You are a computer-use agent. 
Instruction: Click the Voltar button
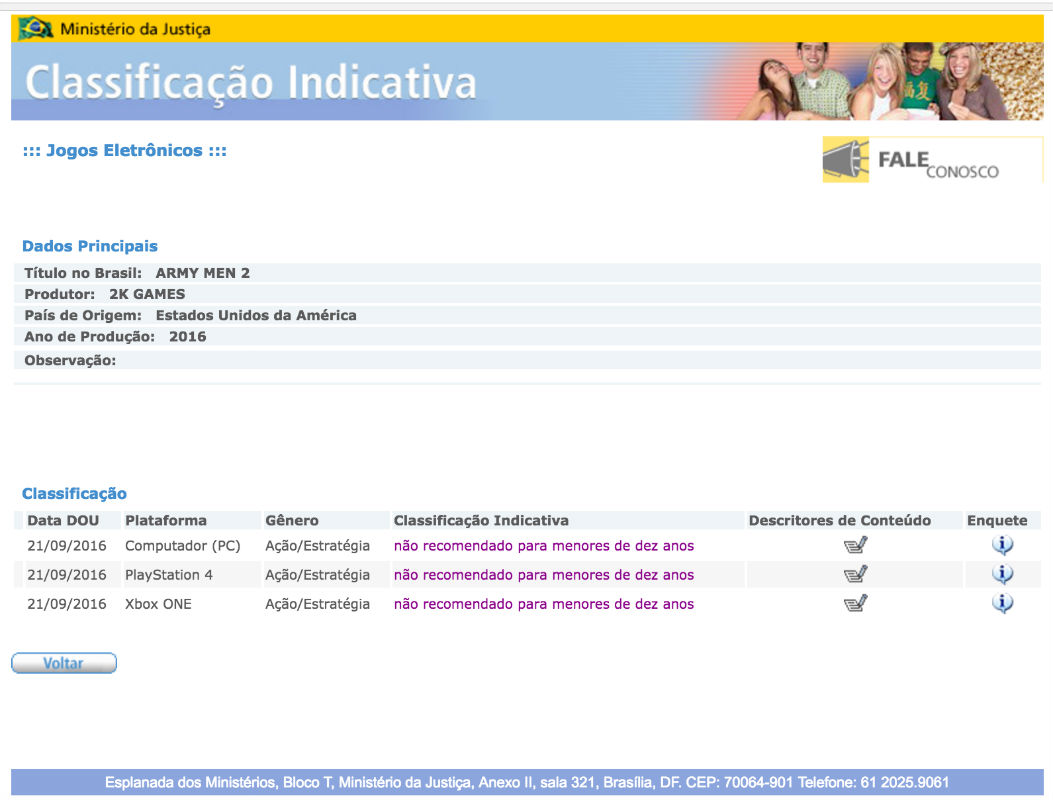coord(64,663)
